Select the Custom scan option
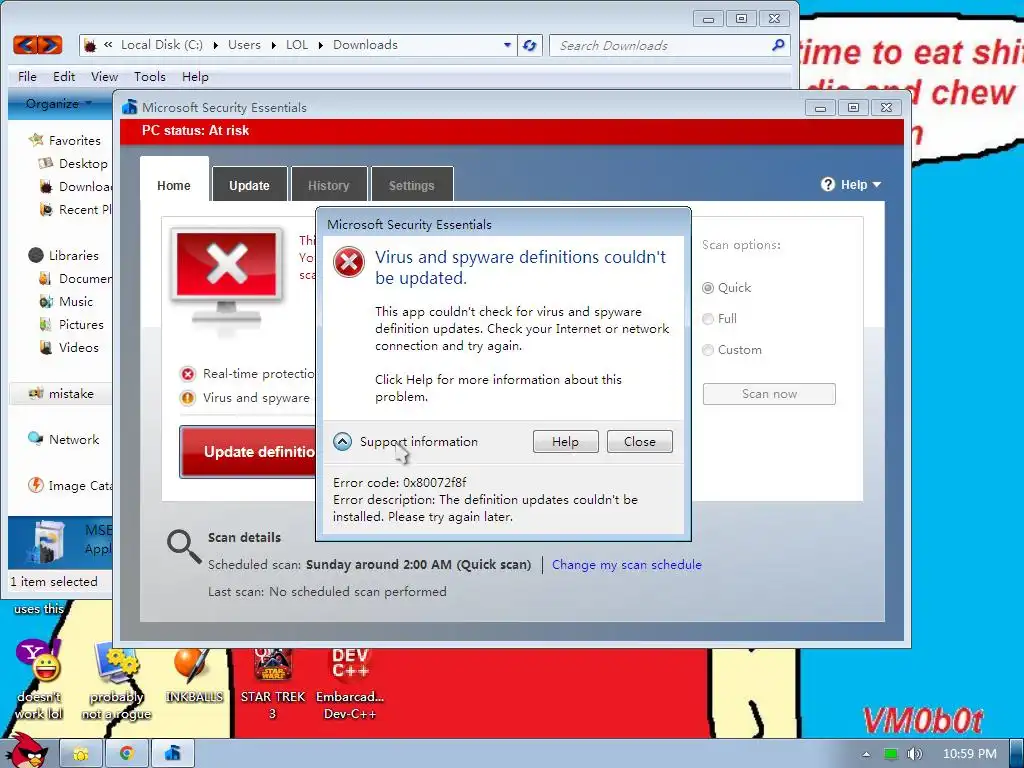The image size is (1024, 768). tap(708, 350)
